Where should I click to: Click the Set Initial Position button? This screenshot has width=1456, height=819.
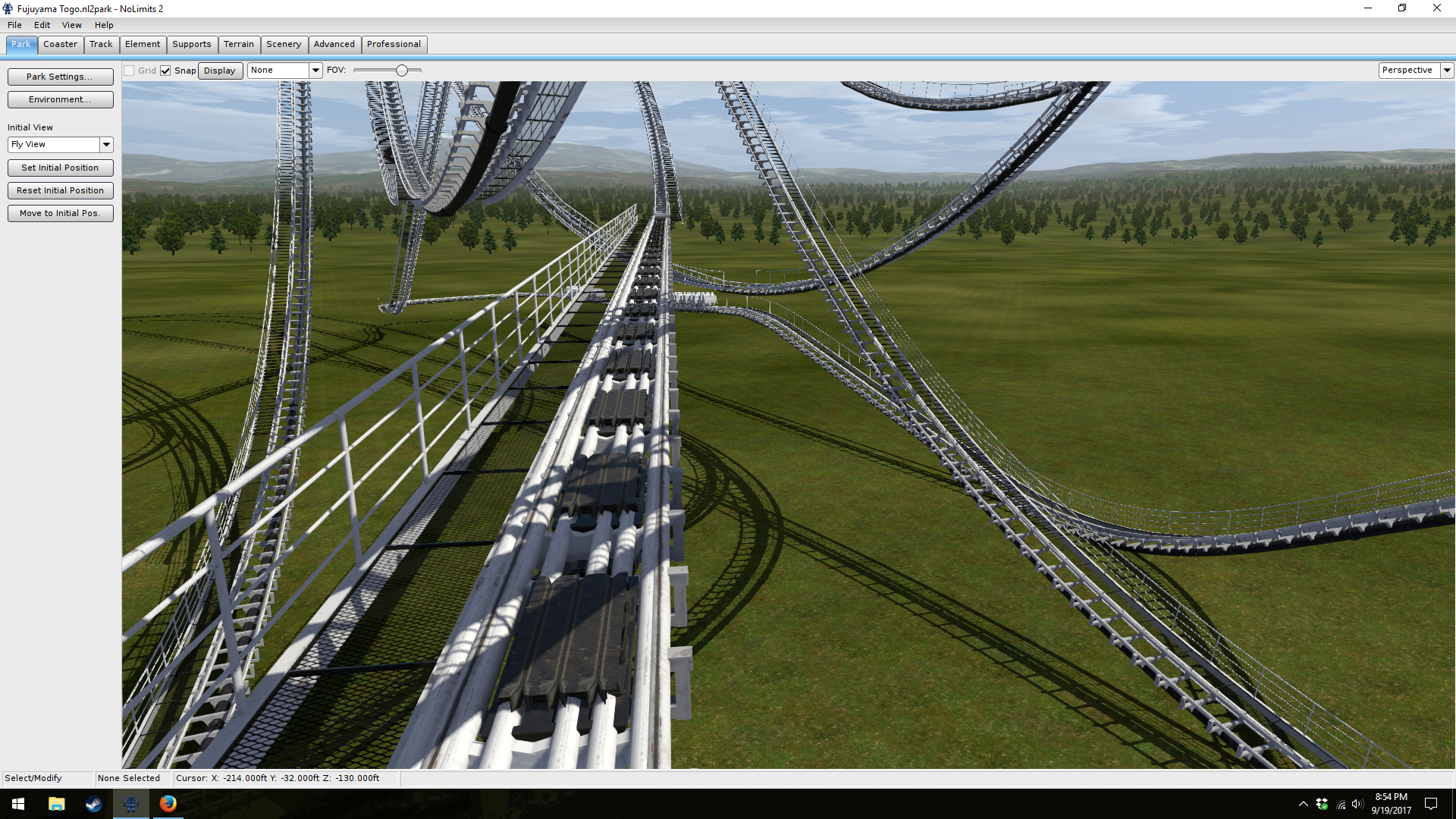60,168
